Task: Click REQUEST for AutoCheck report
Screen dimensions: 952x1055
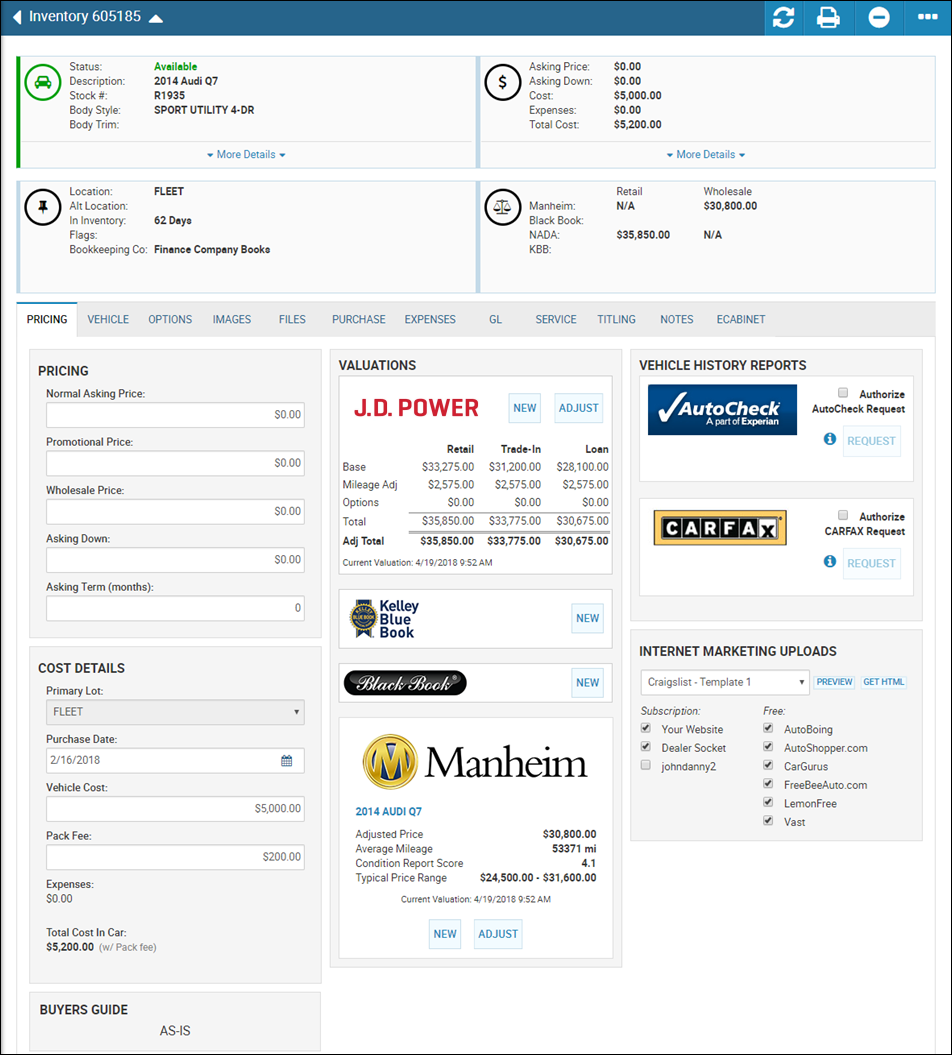Action: 871,441
